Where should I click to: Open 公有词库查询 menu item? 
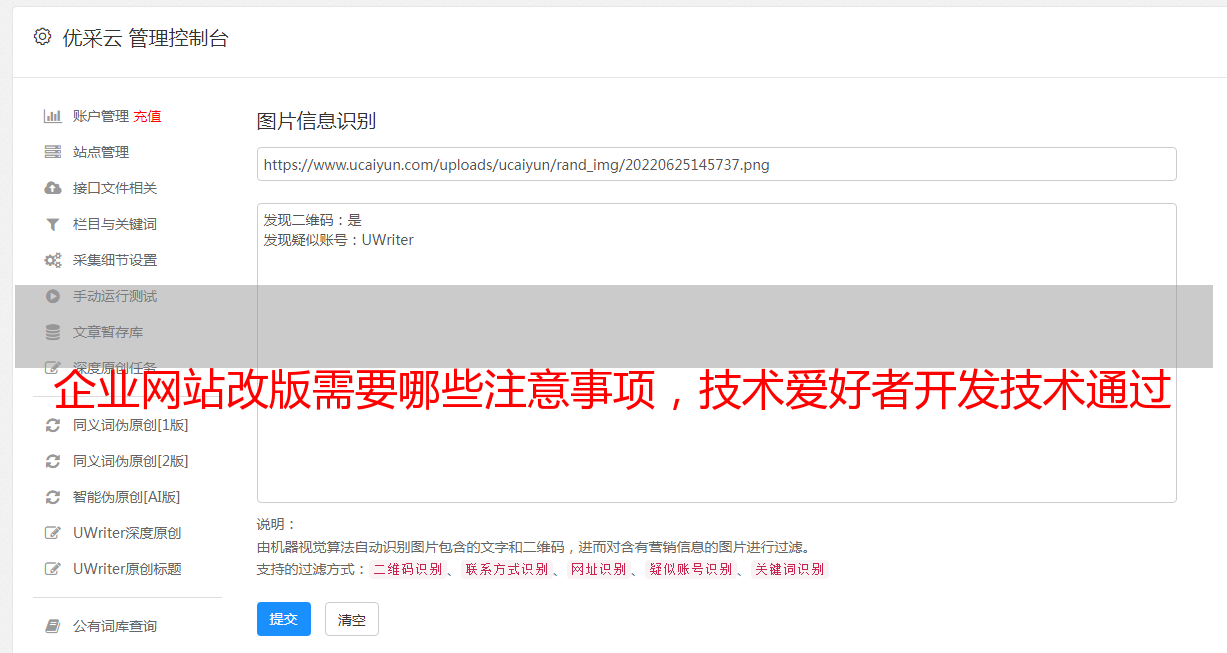coord(115,626)
